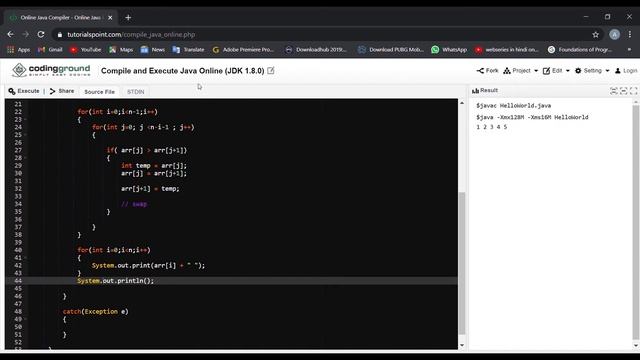Show hidden bookmarks overflow chevron

[x=629, y=50]
